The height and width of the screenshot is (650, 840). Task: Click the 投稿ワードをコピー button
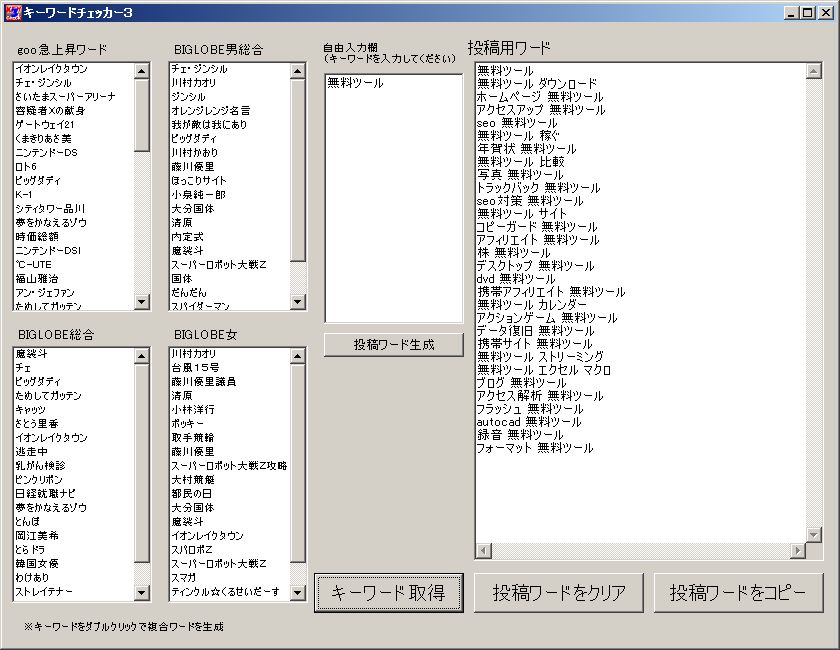pos(738,593)
